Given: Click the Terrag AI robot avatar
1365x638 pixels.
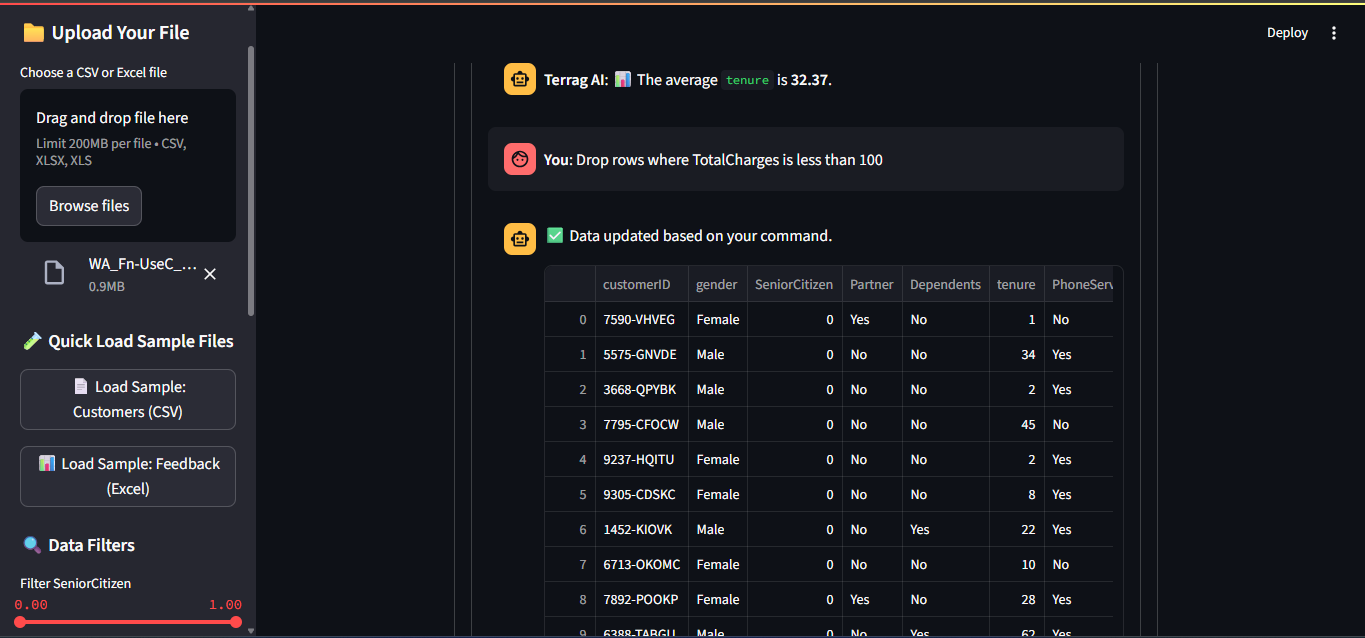Looking at the screenshot, I should coord(520,79).
